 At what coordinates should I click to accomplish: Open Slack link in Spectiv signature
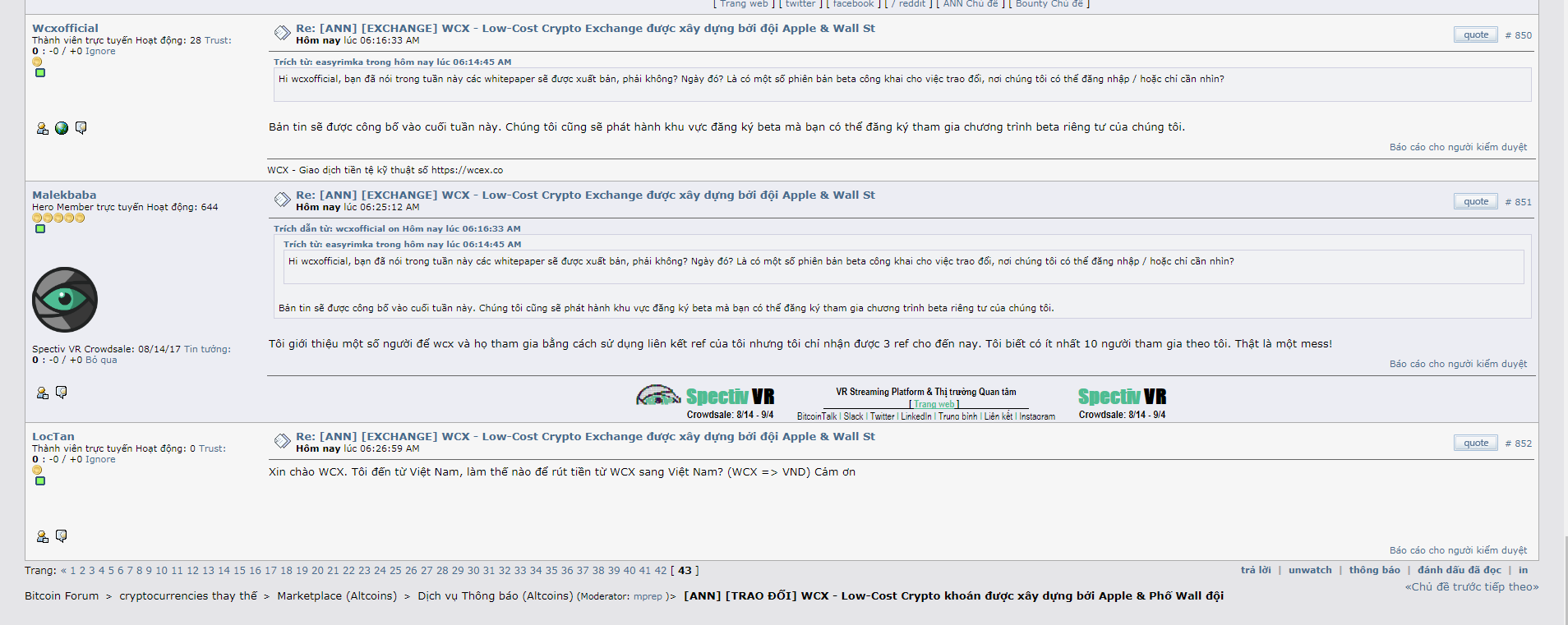[x=854, y=416]
